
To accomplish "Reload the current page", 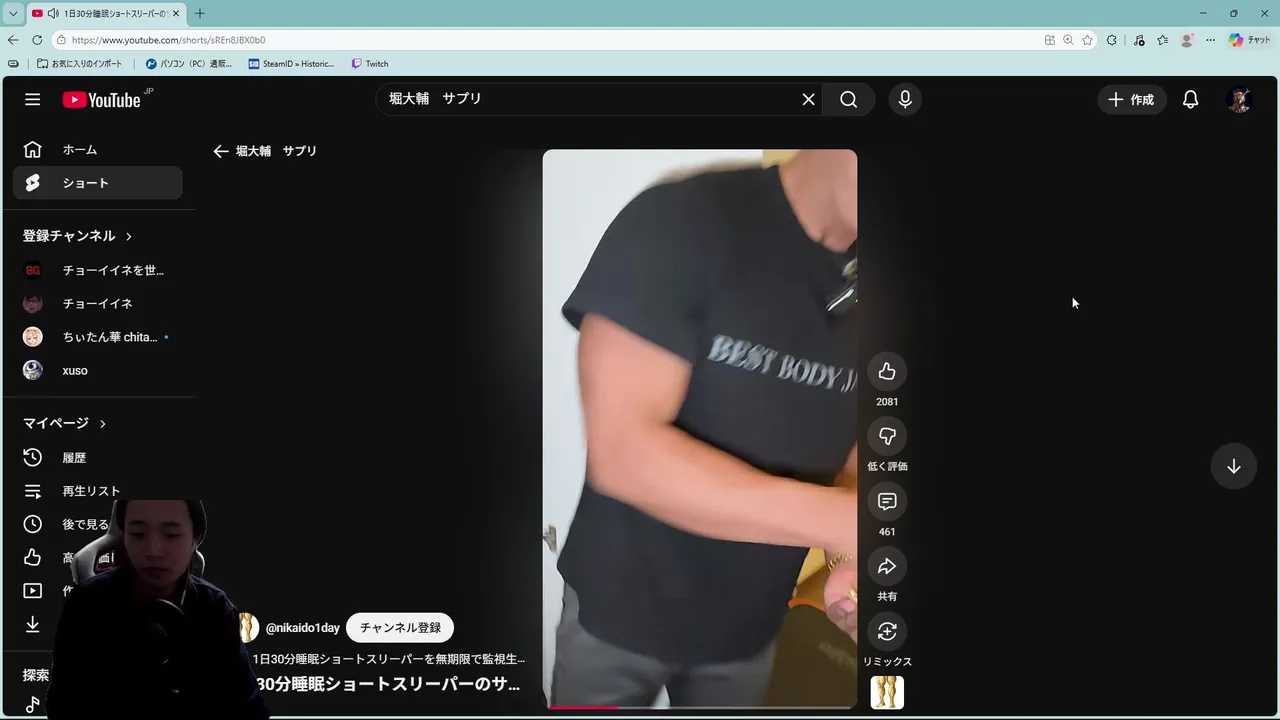I will point(37,40).
